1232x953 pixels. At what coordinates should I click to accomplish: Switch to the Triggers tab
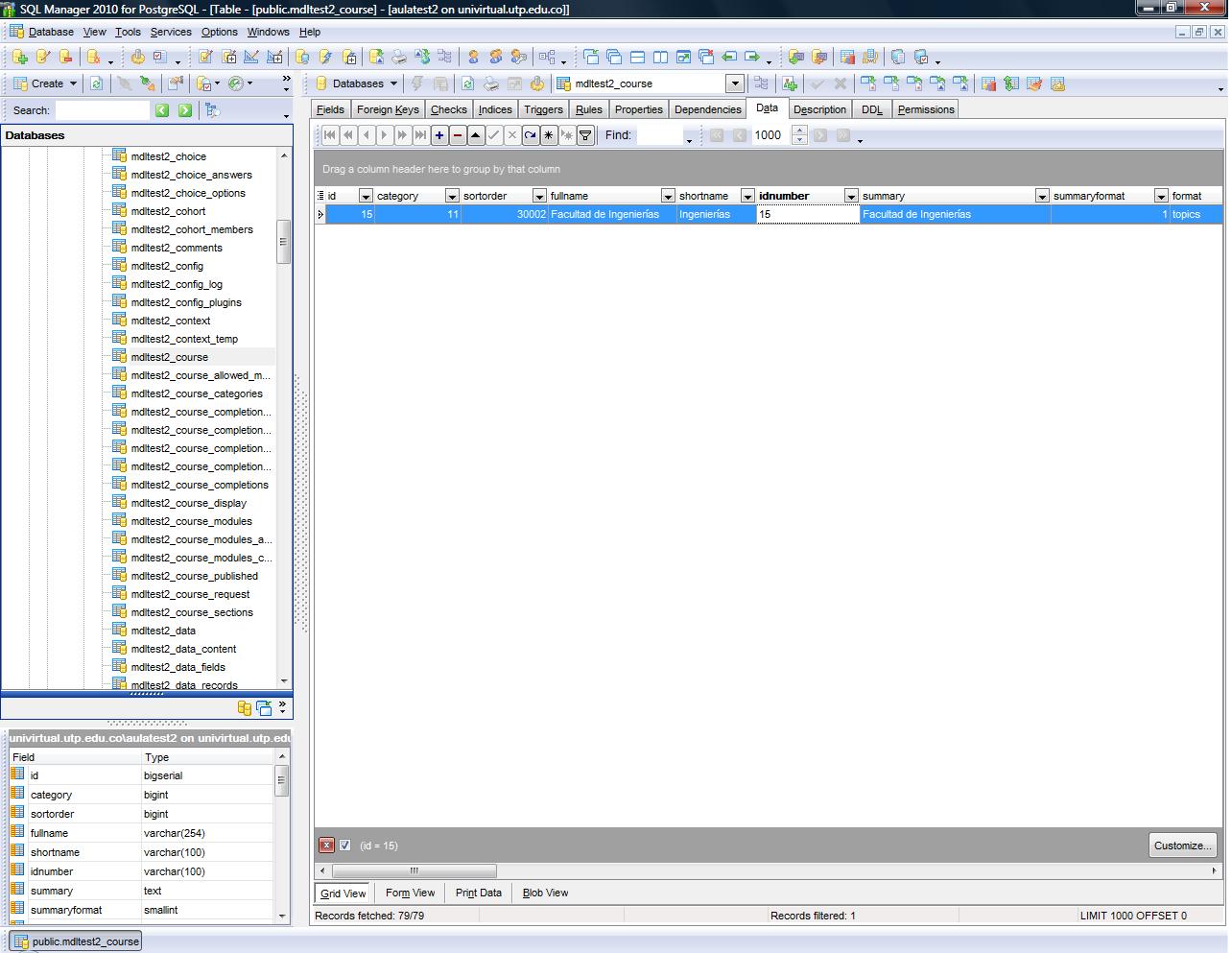(544, 109)
